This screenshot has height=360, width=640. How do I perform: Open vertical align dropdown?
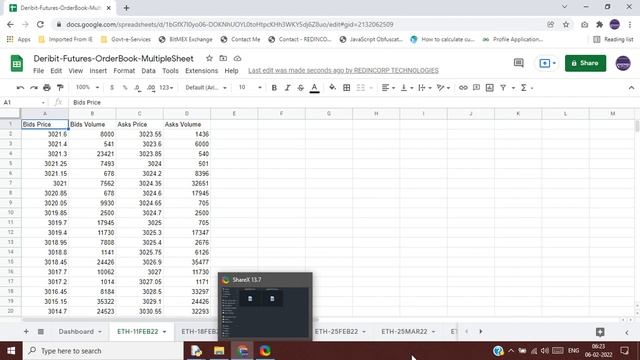[407, 88]
